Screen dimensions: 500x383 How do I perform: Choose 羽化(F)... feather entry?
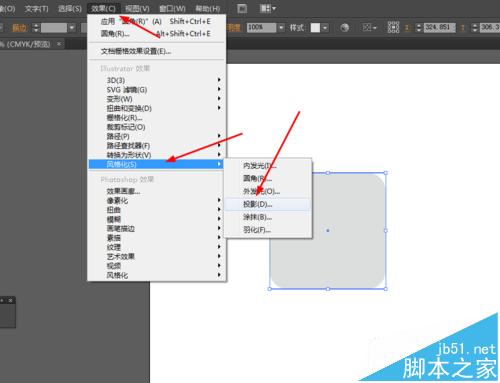[268, 230]
